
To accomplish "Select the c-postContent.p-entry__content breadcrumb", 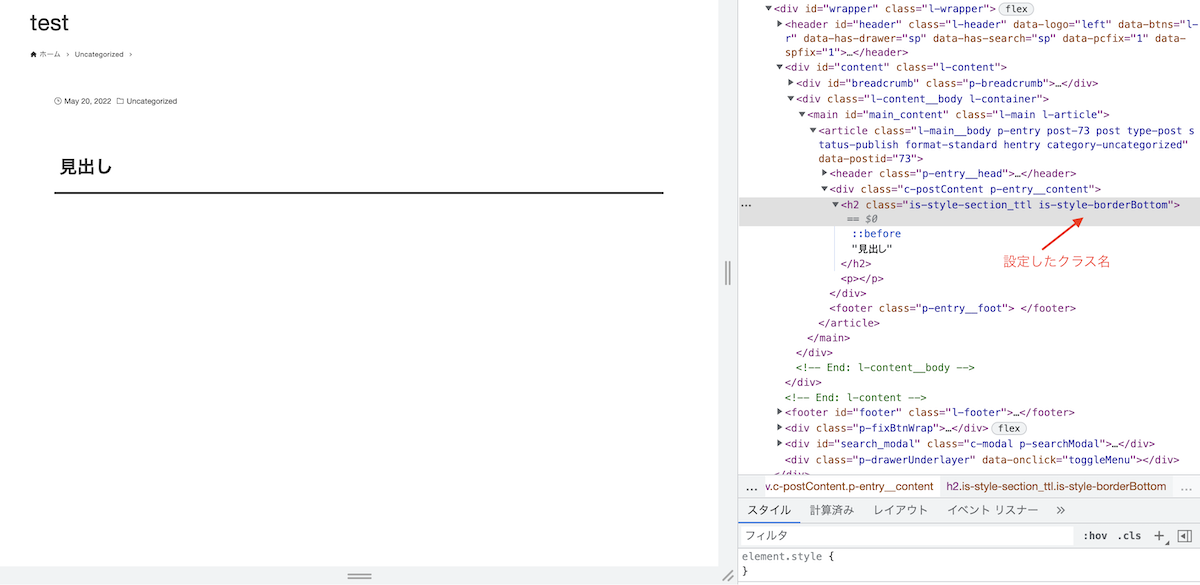I will 849,487.
